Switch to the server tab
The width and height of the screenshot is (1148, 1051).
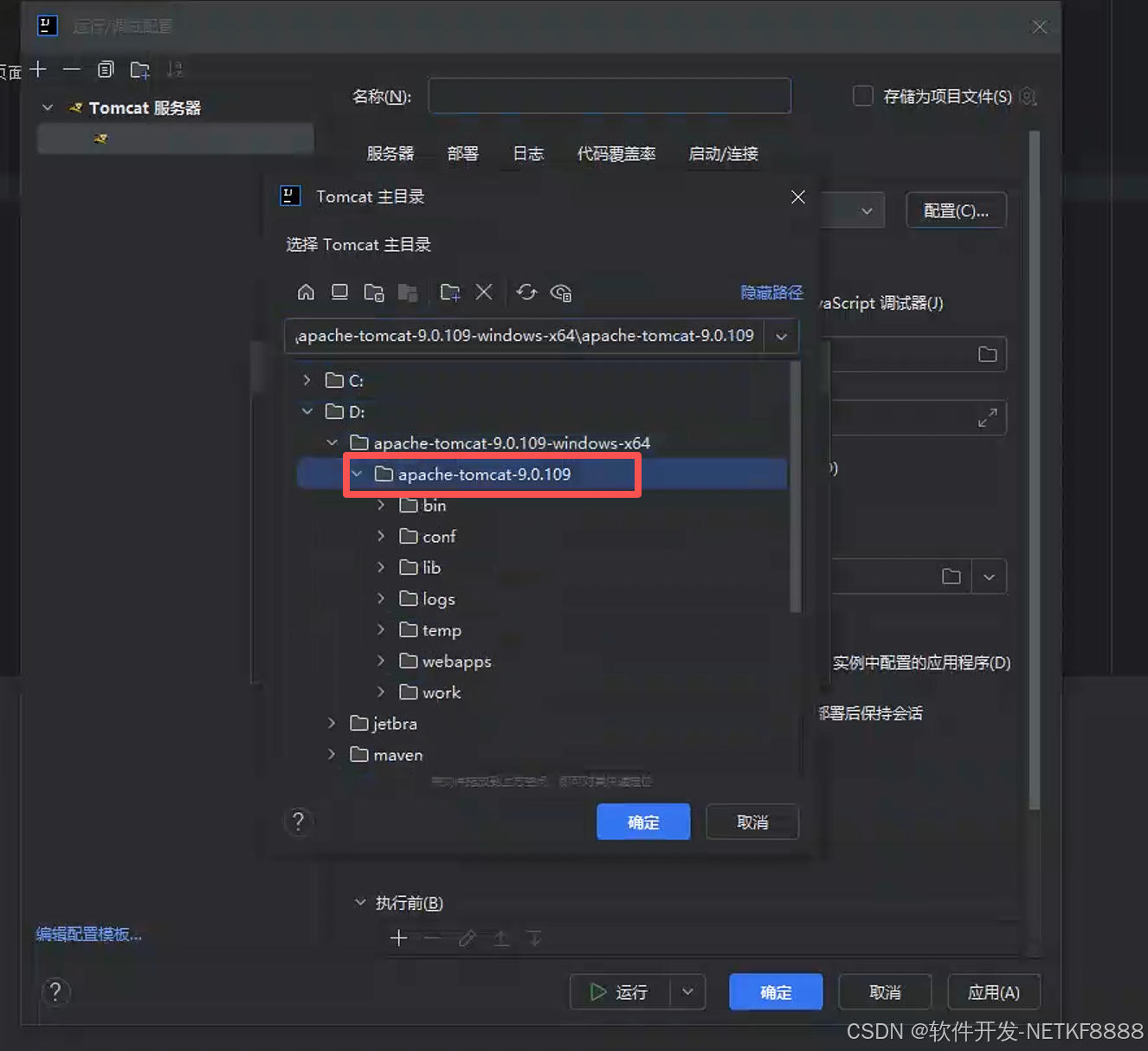(x=390, y=153)
